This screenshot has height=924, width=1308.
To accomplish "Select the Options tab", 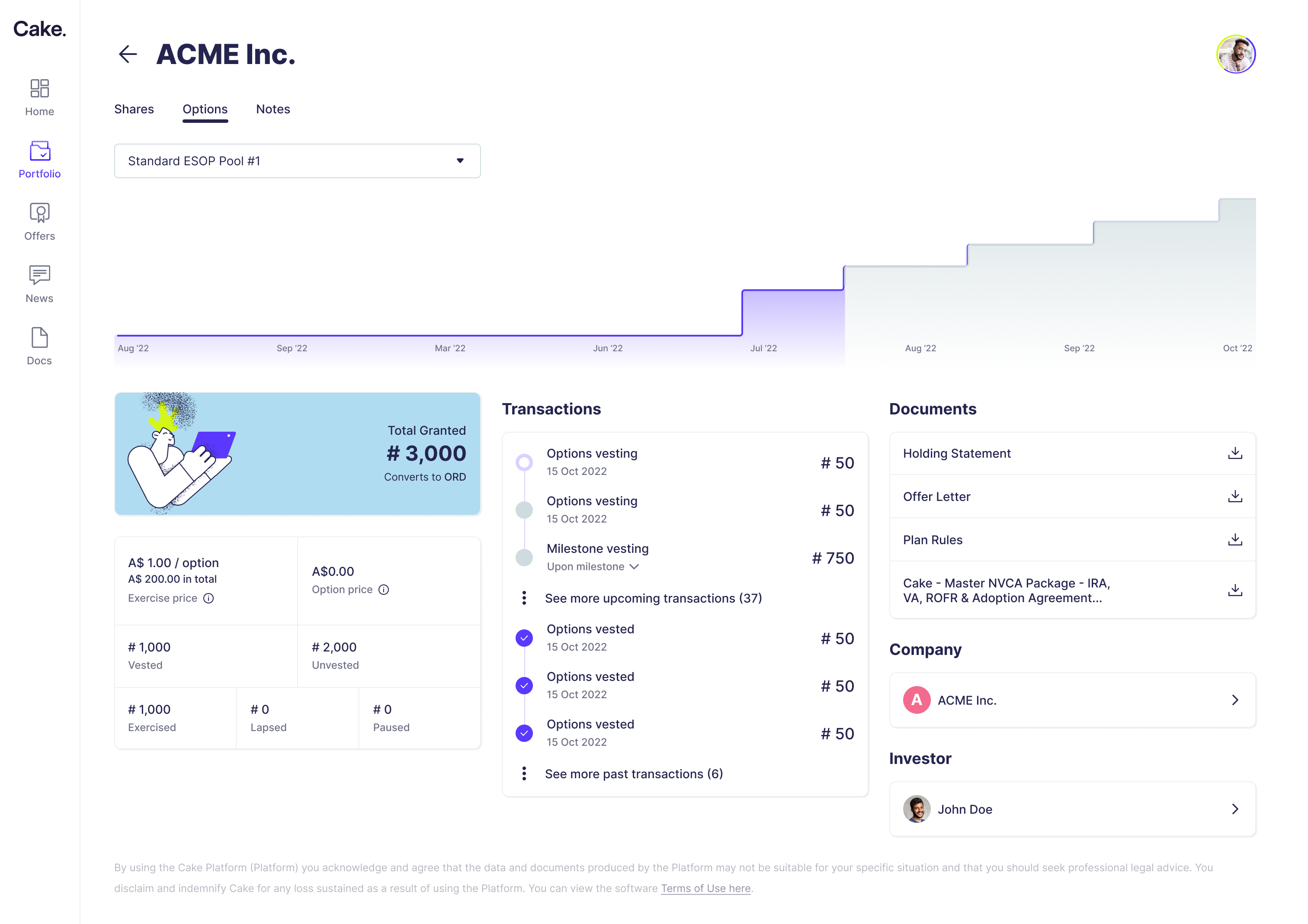I will [x=205, y=109].
